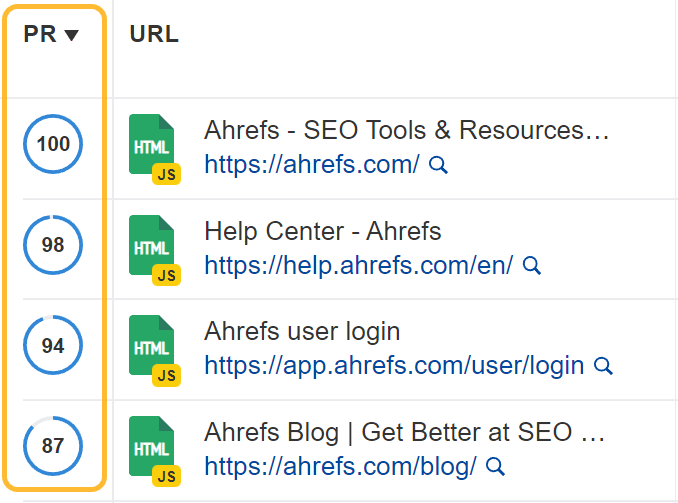Viewport: 678px width, 503px height.
Task: Open the https://ahrefs.com/blog/ link
Action: click(340, 466)
